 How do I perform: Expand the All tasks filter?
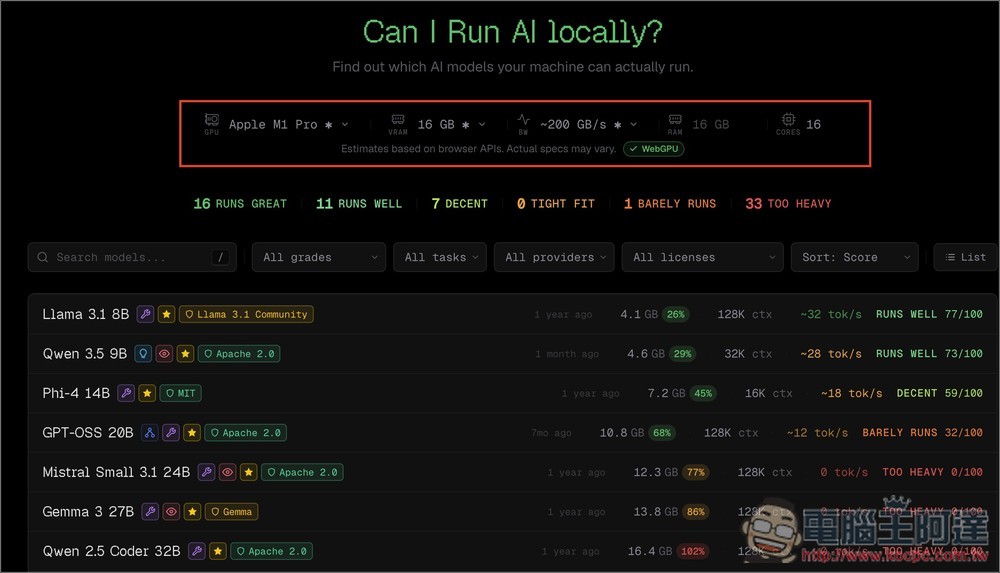tap(440, 257)
